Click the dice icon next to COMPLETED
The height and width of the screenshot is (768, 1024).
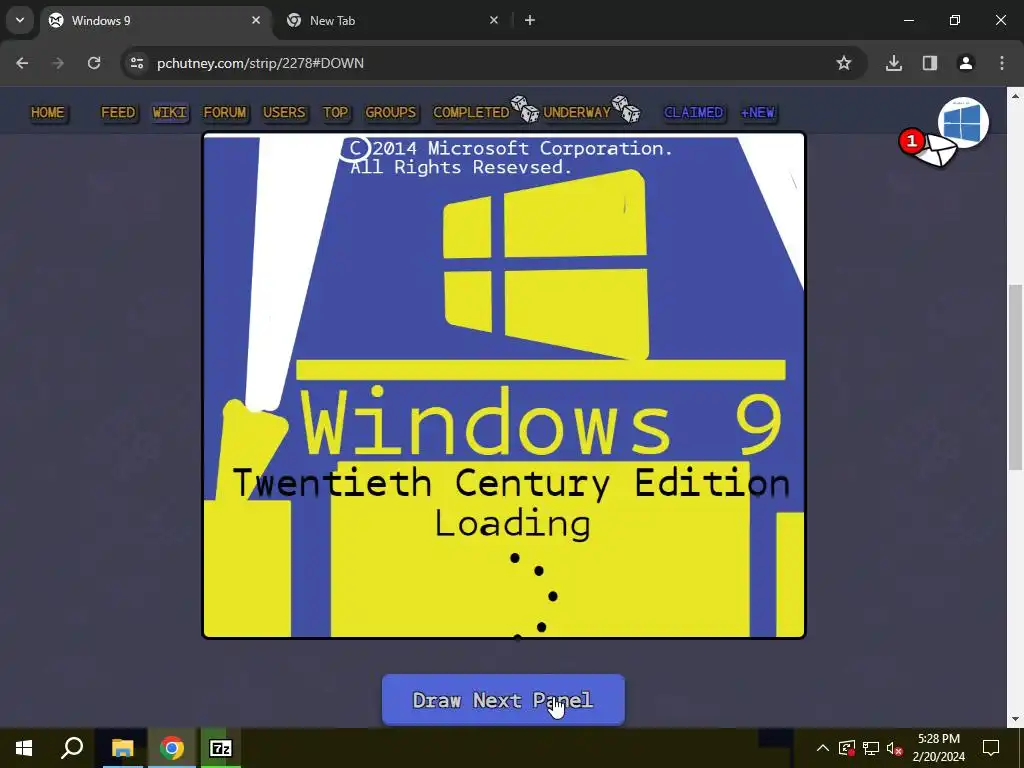524,109
